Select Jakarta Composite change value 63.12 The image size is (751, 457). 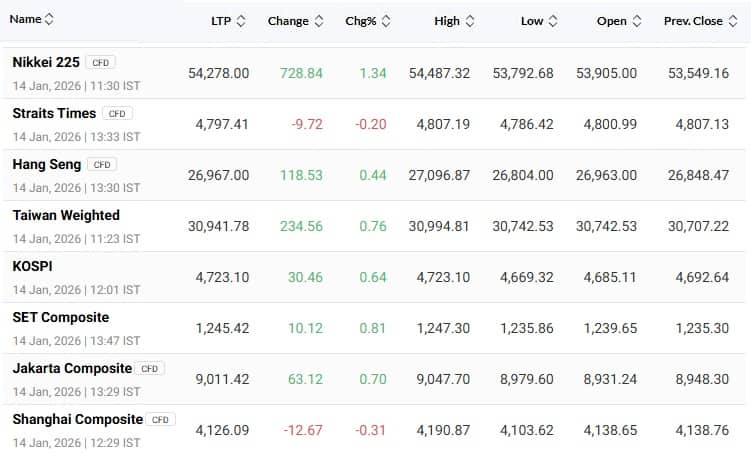click(x=305, y=379)
